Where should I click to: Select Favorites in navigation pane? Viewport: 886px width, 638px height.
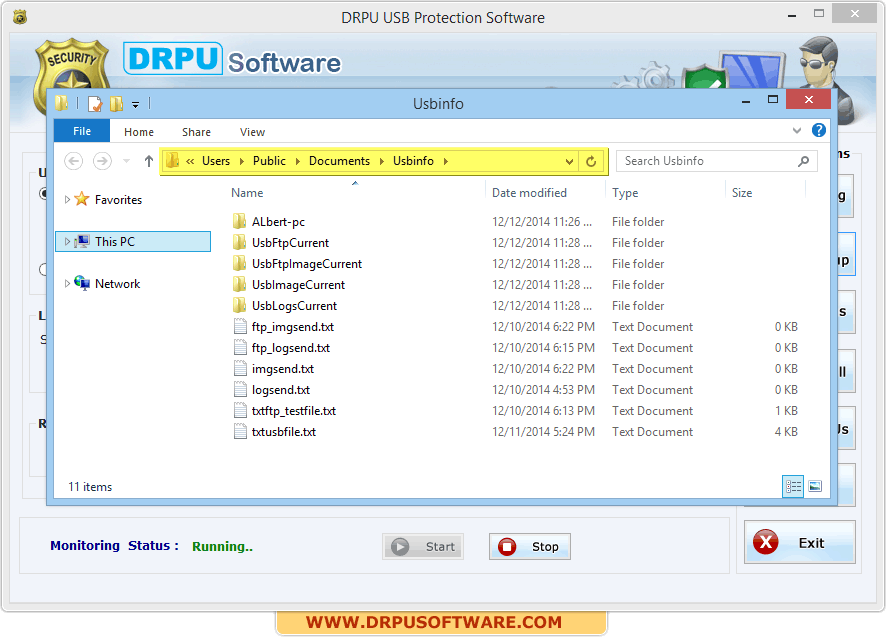click(x=118, y=199)
